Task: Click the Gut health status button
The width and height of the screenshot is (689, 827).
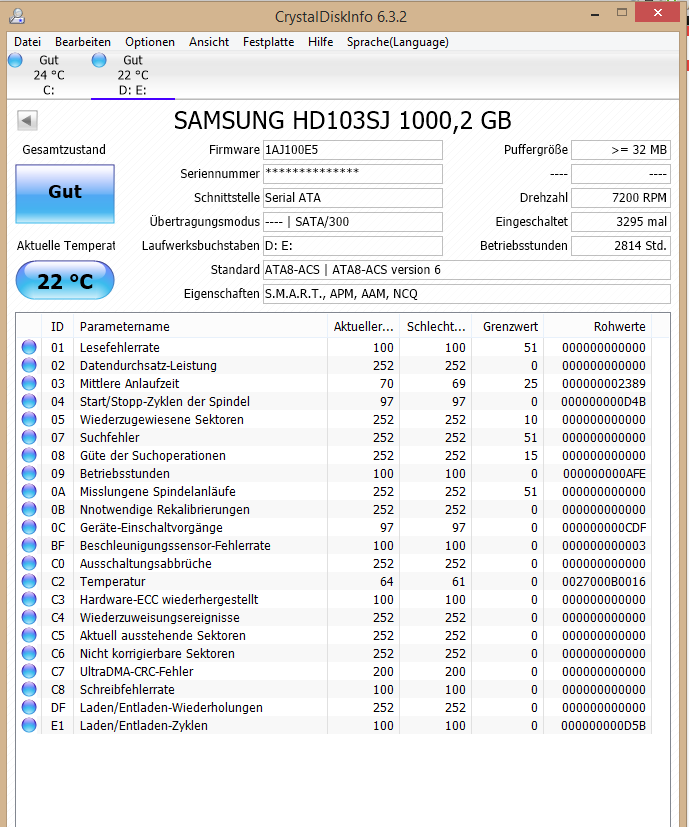Action: pyautogui.click(x=65, y=193)
